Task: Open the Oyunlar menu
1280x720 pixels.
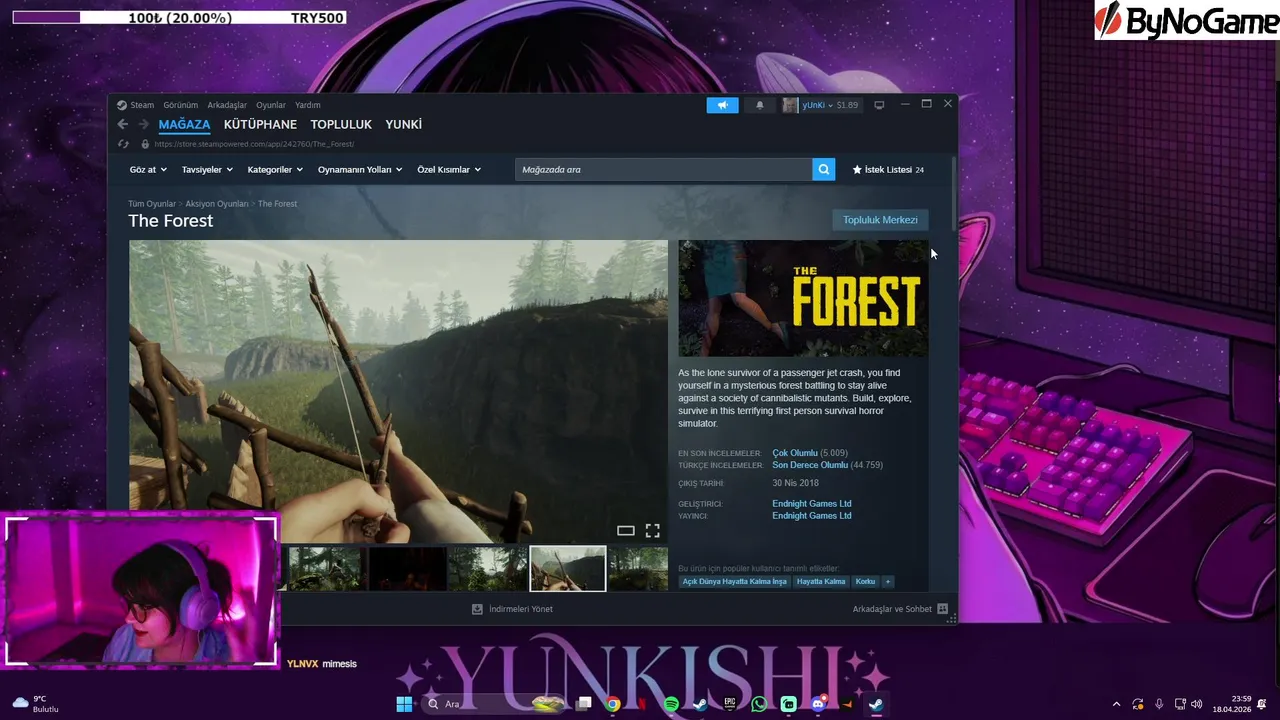Action: [271, 105]
